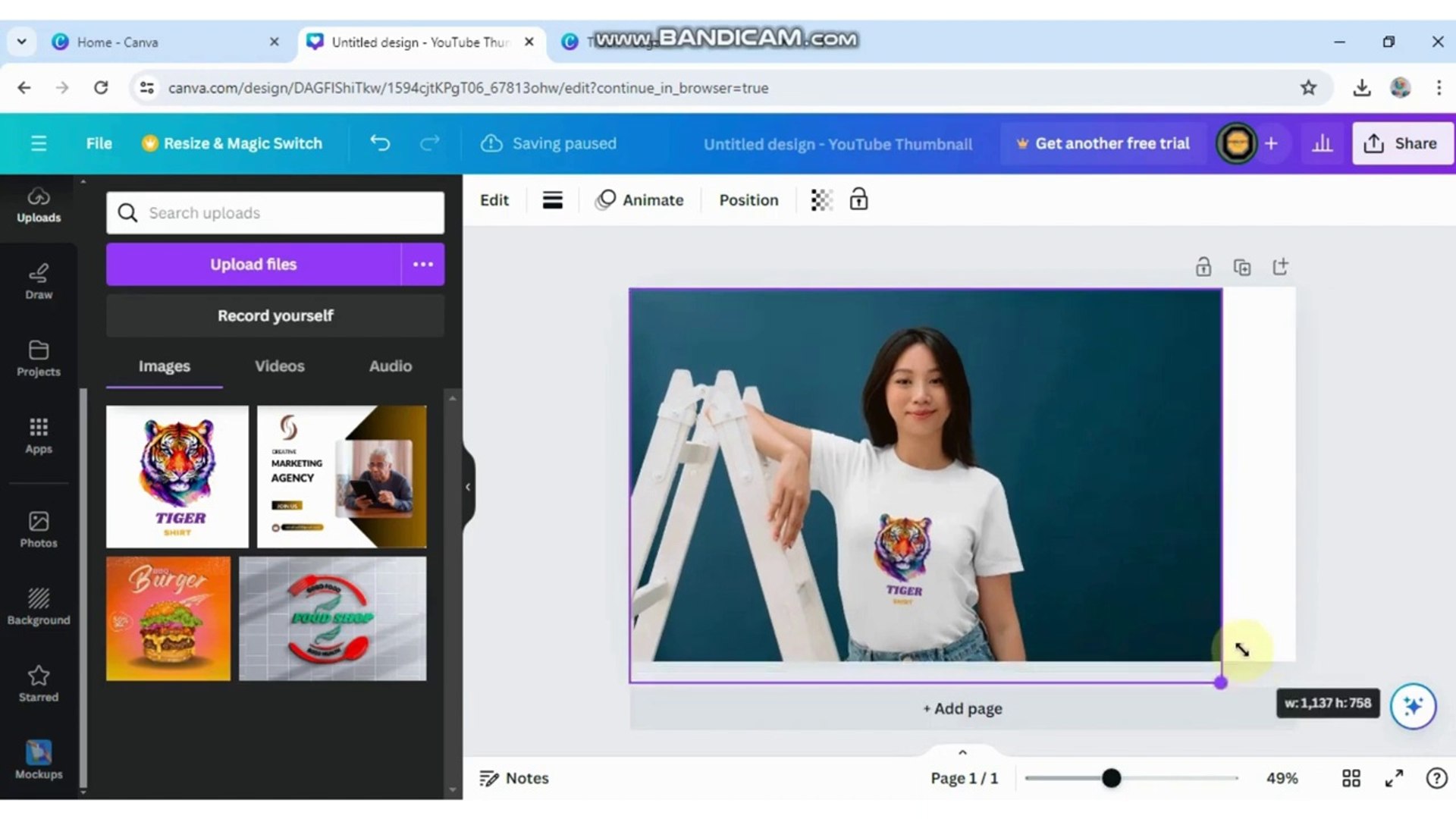Open the Upload files more options menu
The height and width of the screenshot is (819, 1456).
422,264
